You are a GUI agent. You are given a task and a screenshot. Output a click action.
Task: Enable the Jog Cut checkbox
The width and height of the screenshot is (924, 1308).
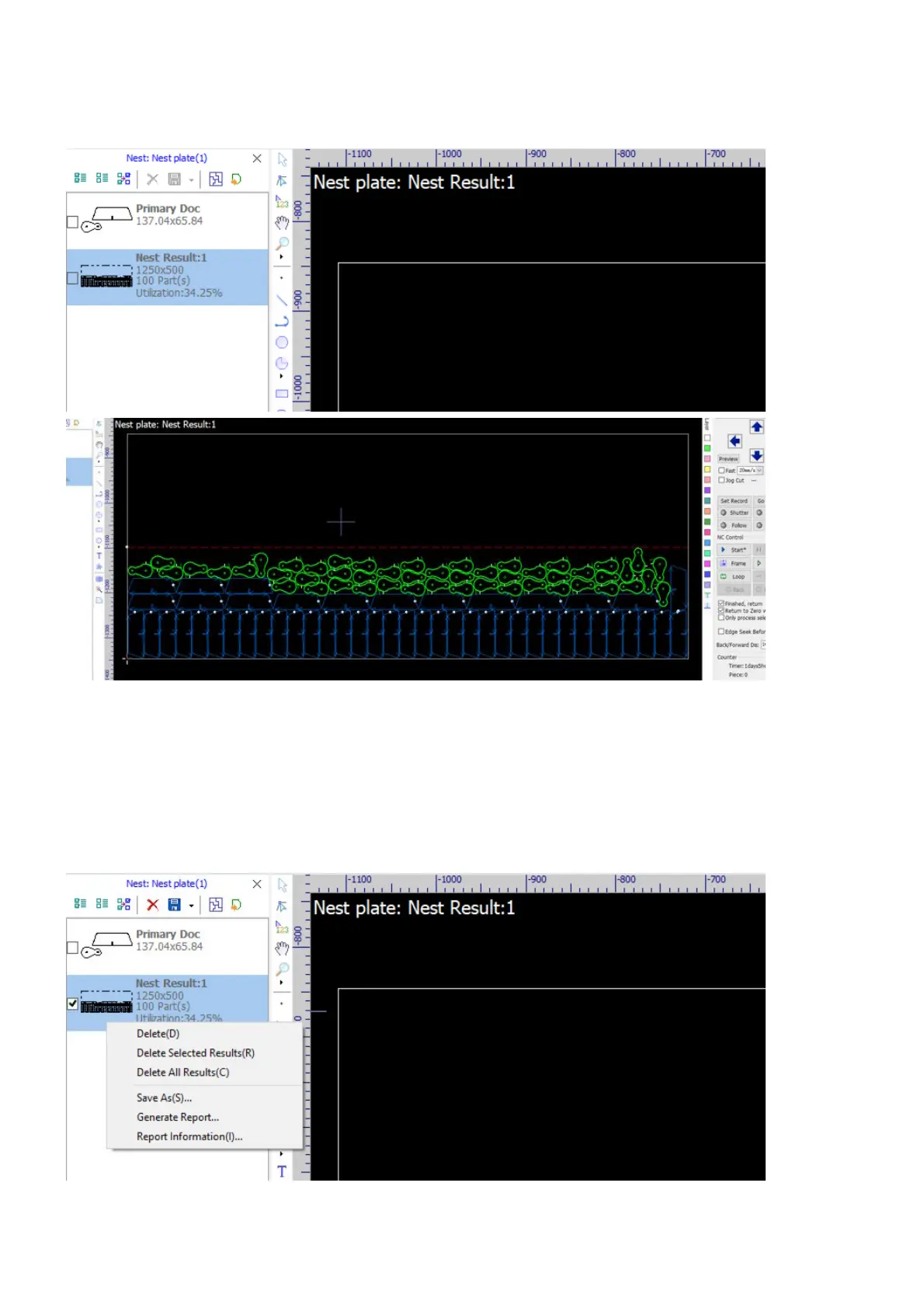(x=721, y=481)
